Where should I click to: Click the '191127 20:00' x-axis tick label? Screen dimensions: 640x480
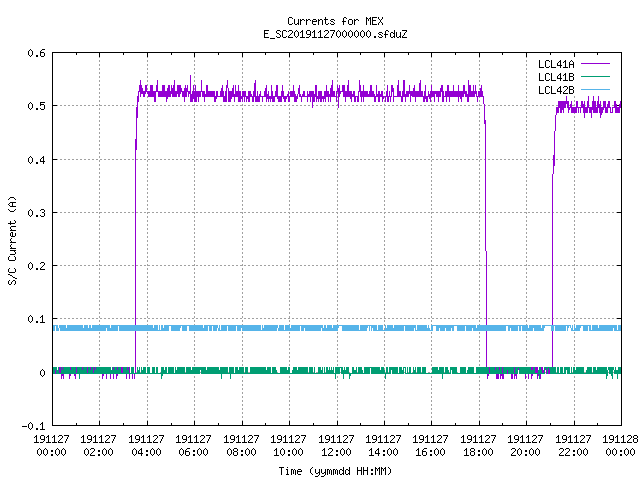(525, 446)
